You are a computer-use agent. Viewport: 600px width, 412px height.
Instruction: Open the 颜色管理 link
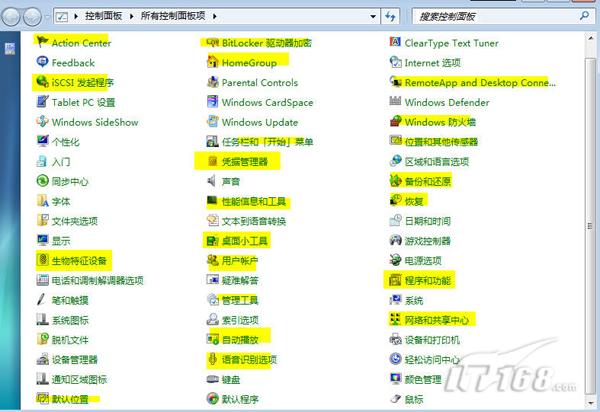423,379
